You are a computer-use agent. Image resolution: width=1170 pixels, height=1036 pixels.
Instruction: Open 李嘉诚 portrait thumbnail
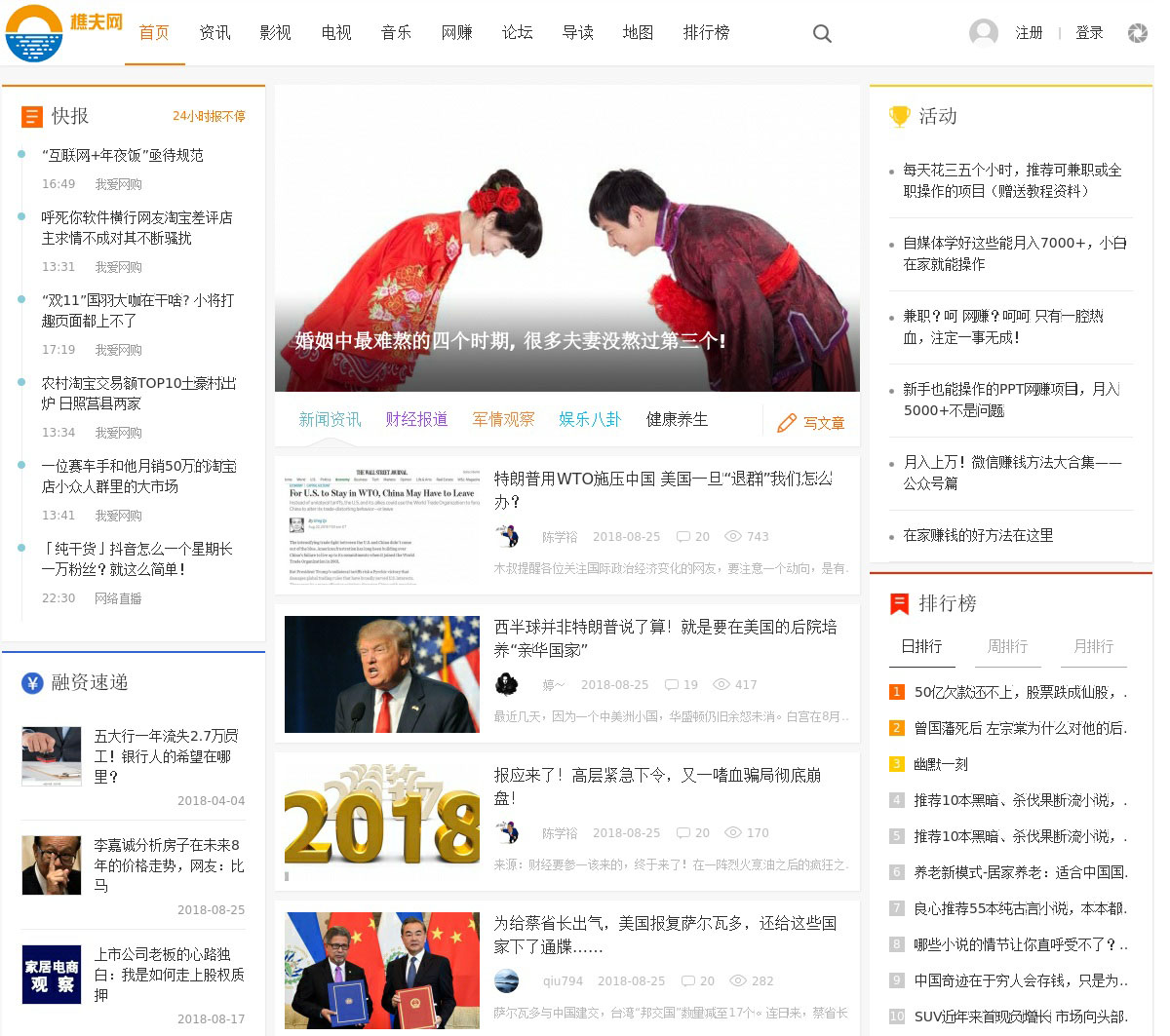point(52,865)
